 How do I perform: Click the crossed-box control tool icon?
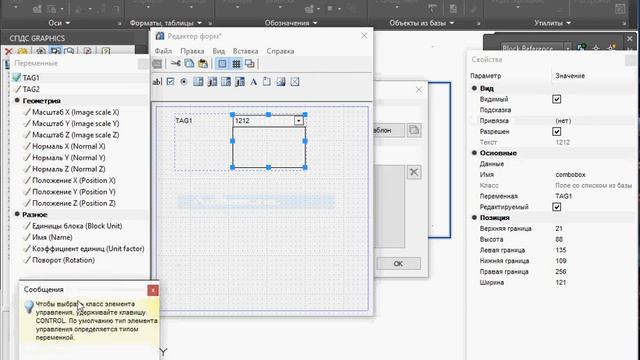tap(295, 82)
